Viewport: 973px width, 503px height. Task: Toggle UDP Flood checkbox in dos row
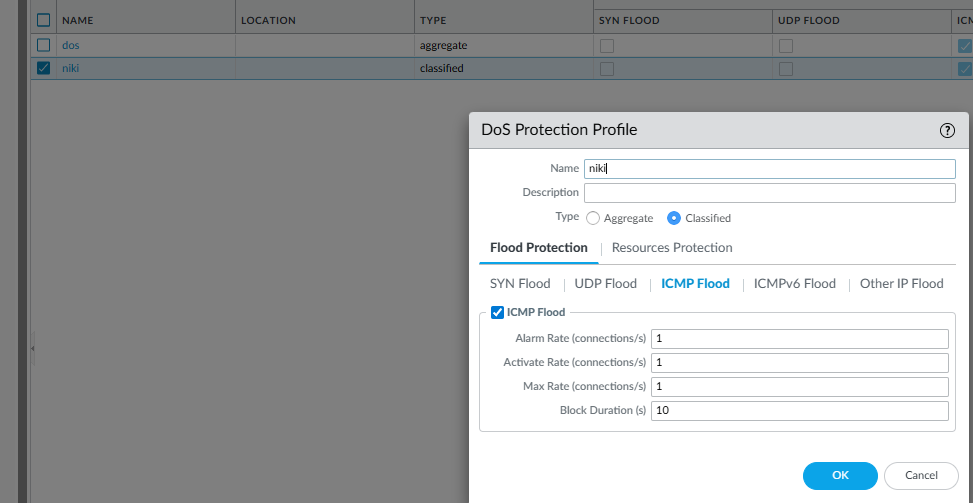coord(786,46)
